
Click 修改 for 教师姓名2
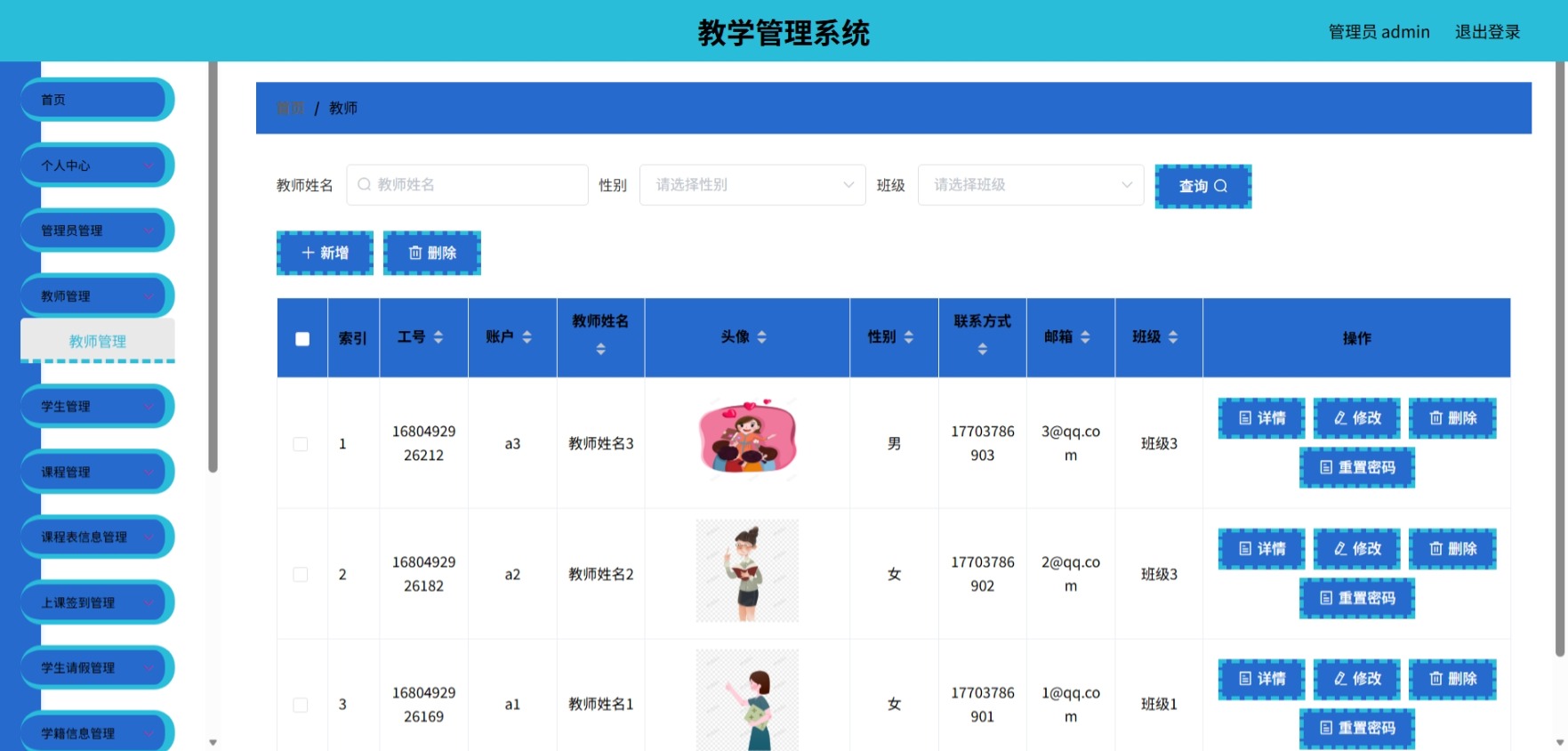pyautogui.click(x=1357, y=549)
